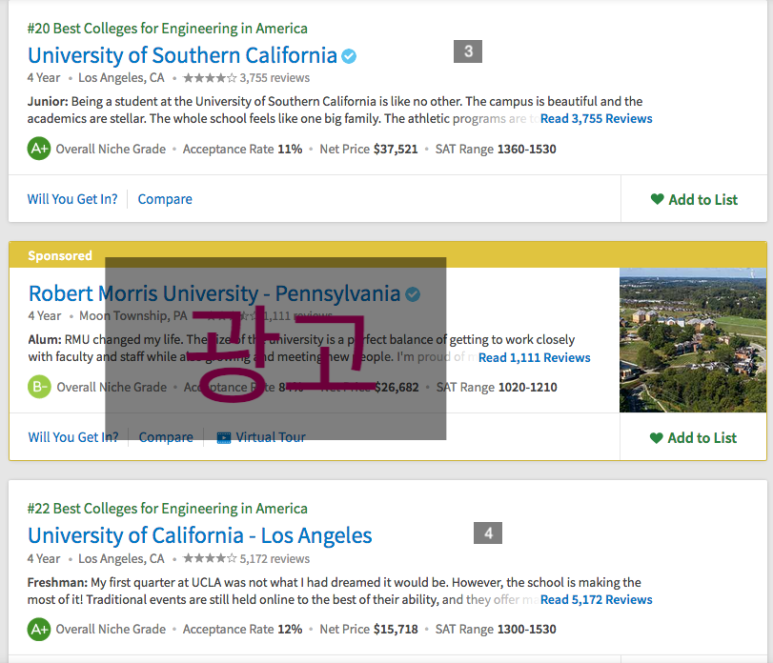Viewport: 773px width, 663px height.
Task: Read 3,755 Reviews for USC
Action: (596, 119)
